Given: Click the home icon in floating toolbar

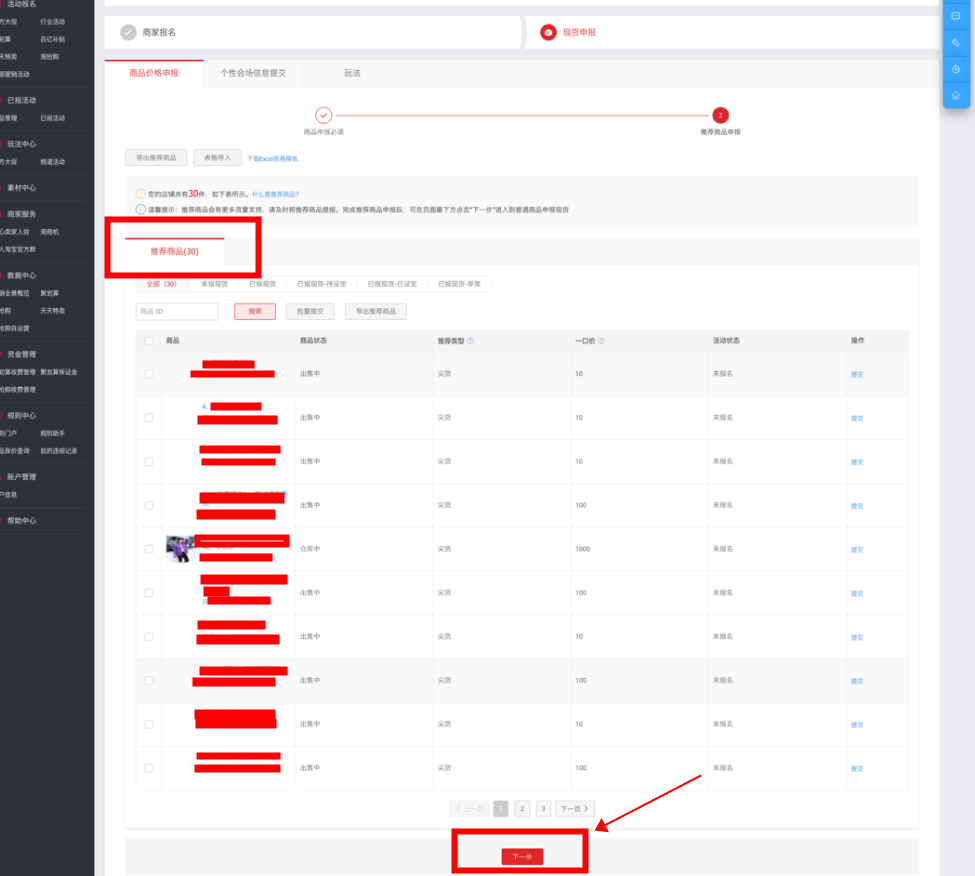Looking at the screenshot, I should tap(956, 95).
